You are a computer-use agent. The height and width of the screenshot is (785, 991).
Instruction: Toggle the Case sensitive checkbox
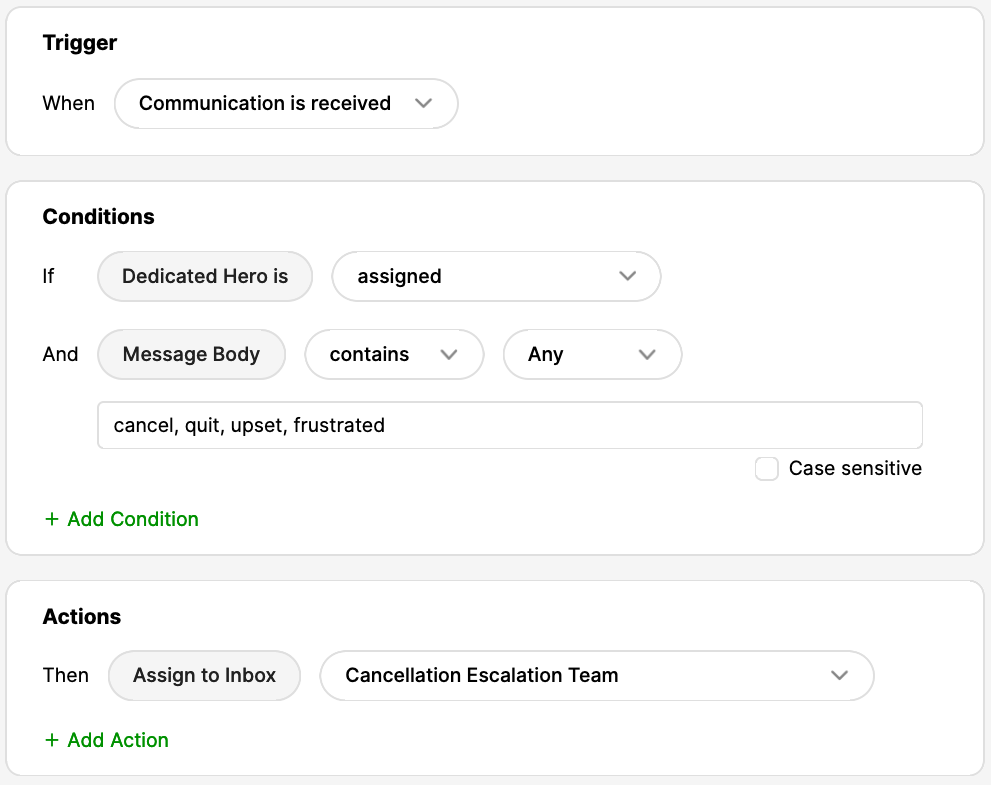767,469
